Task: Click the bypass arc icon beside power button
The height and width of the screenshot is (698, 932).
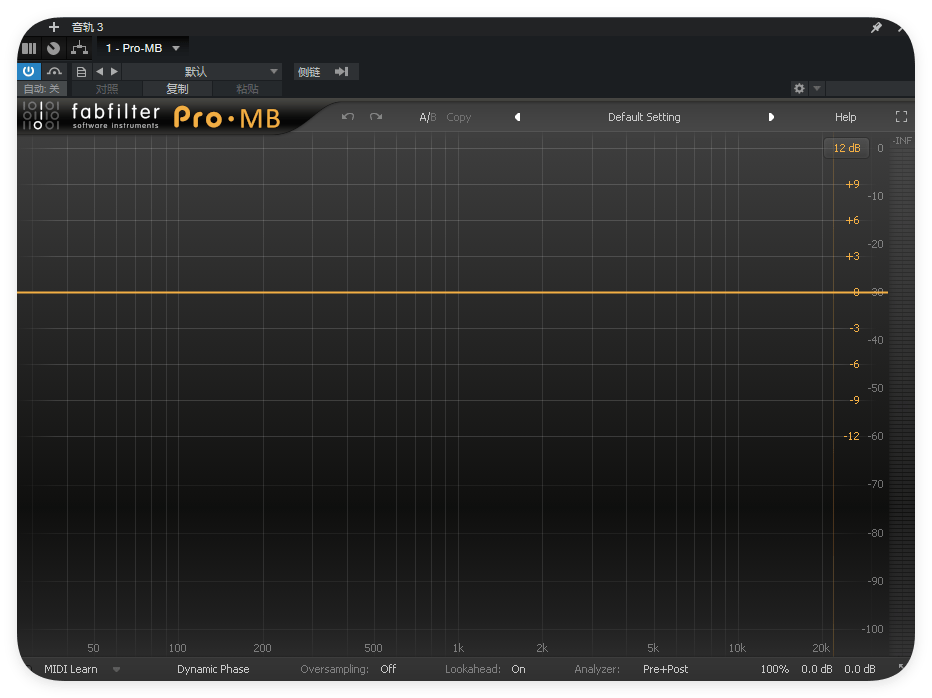Action: click(54, 71)
